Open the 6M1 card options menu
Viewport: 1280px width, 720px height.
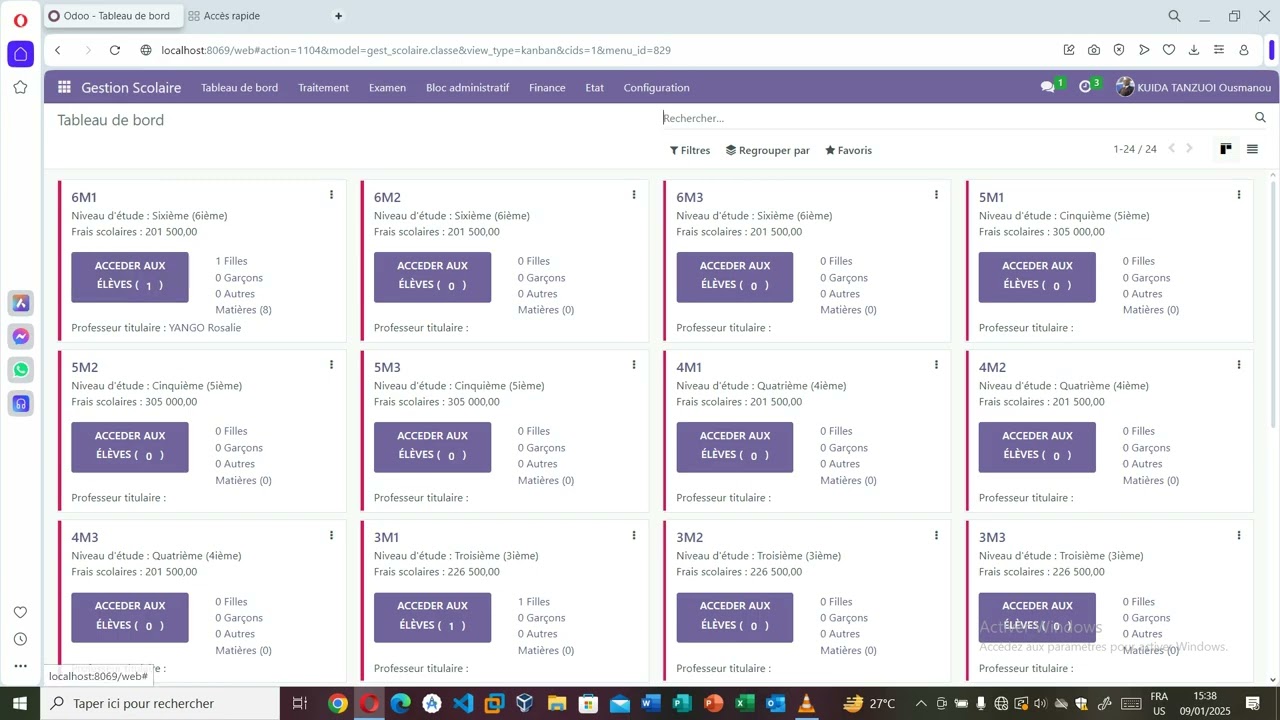[x=331, y=195]
